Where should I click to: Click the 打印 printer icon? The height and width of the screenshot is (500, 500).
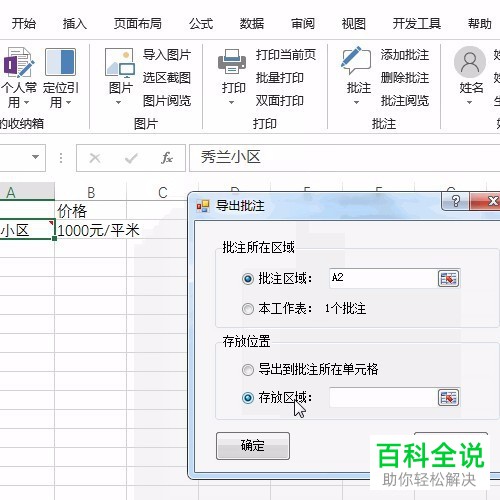coord(232,61)
